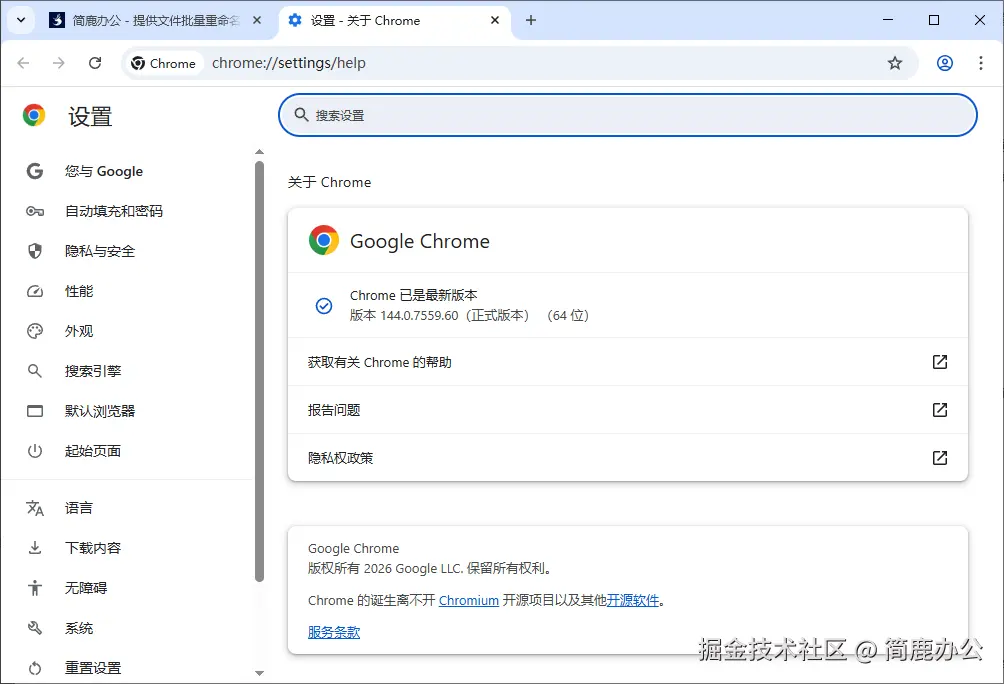Click the 关于 Chrome heading text

(x=329, y=183)
